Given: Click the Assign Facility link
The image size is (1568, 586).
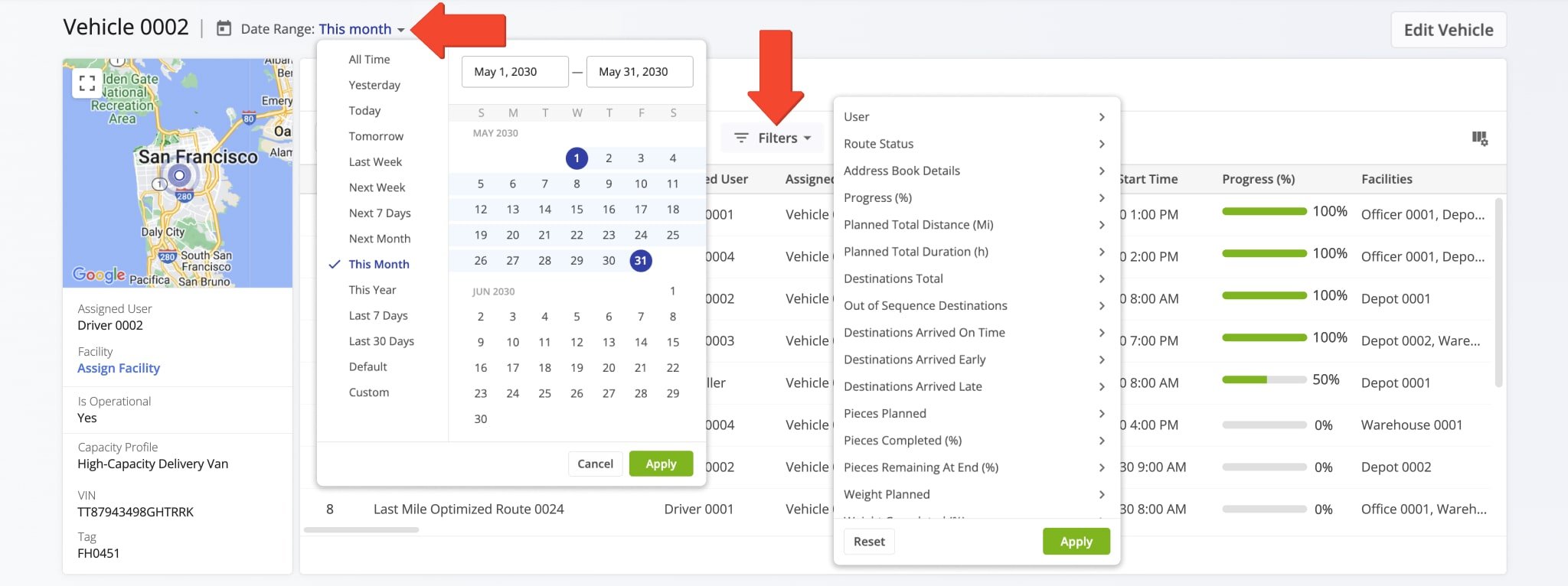Looking at the screenshot, I should (x=119, y=368).
